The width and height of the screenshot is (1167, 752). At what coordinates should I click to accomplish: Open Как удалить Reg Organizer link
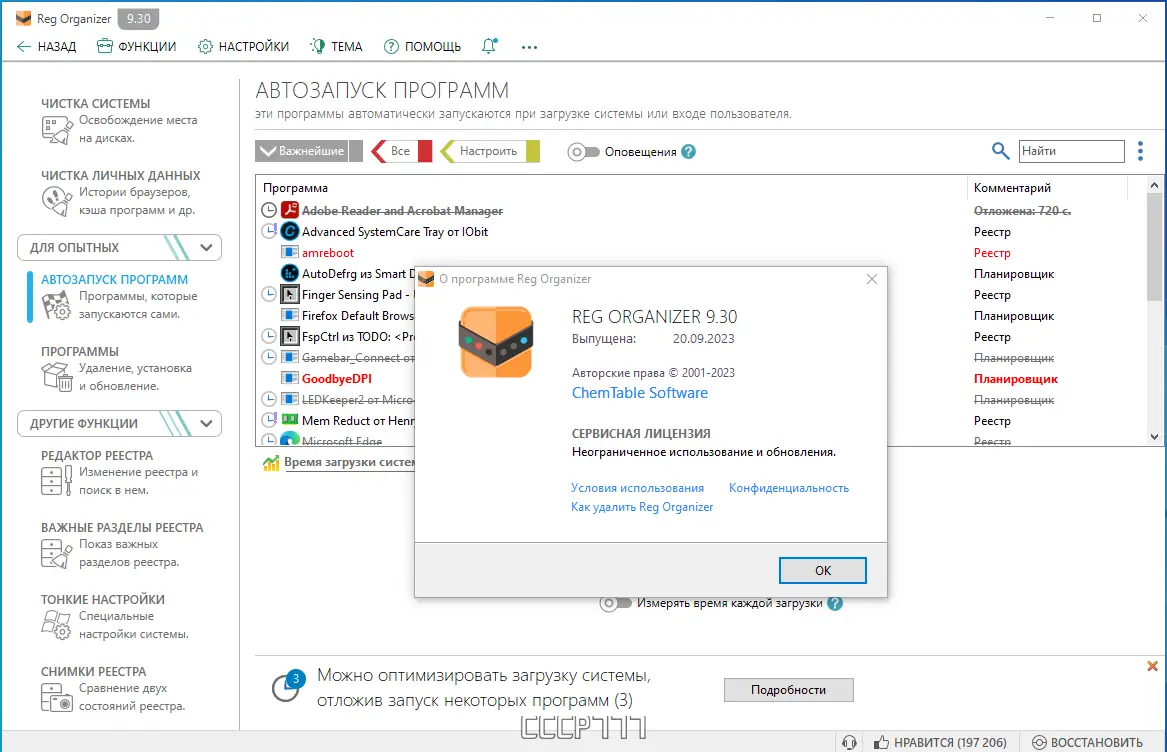(x=642, y=507)
